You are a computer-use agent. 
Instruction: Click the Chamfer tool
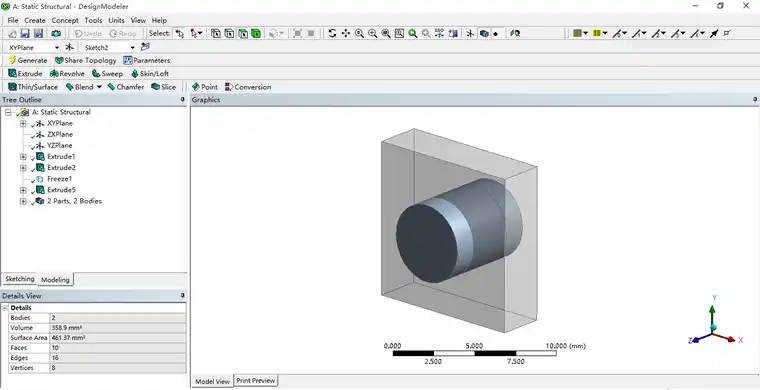point(126,87)
